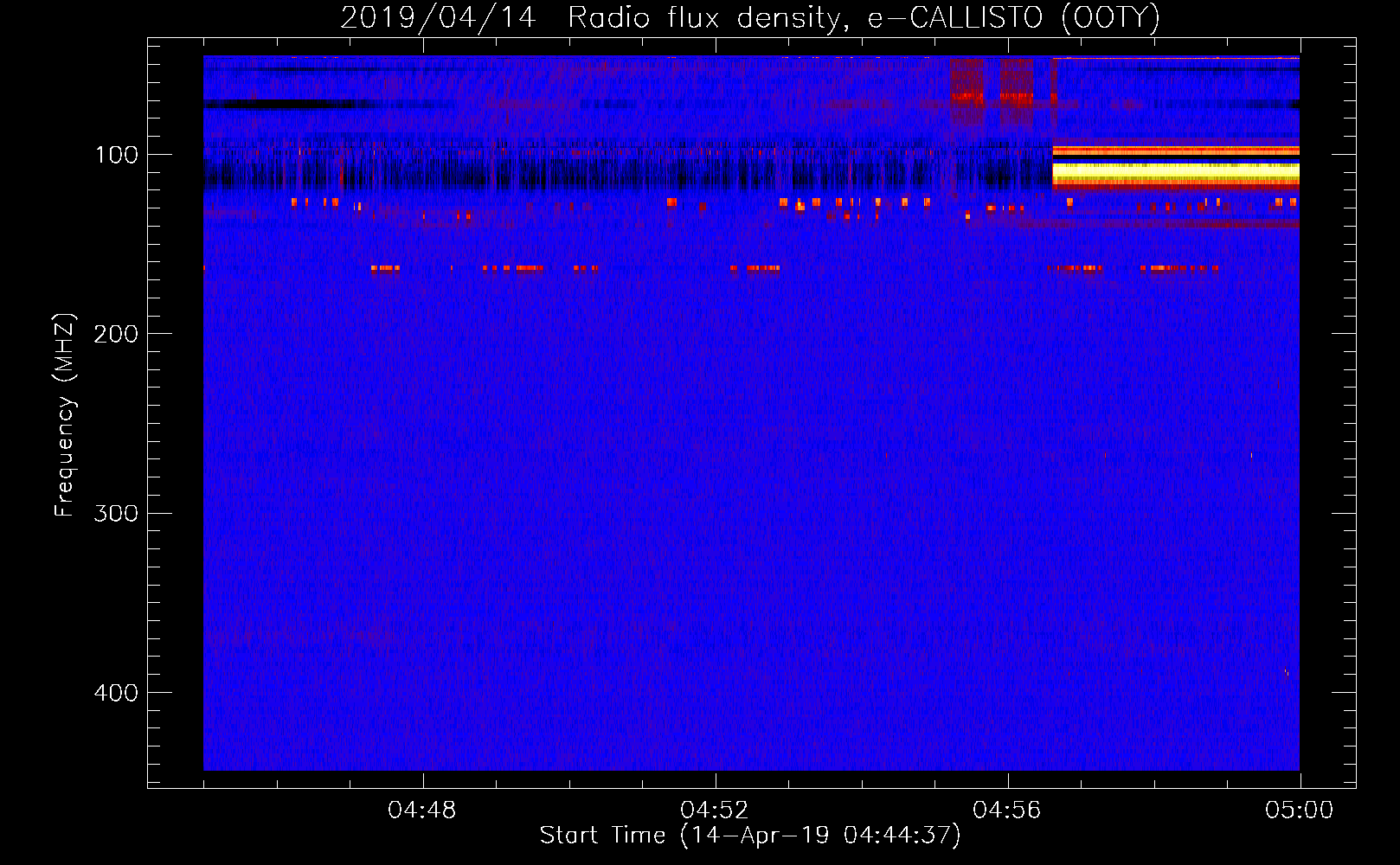Select the '400' frequency tick label
This screenshot has height=865, width=1400.
click(116, 693)
